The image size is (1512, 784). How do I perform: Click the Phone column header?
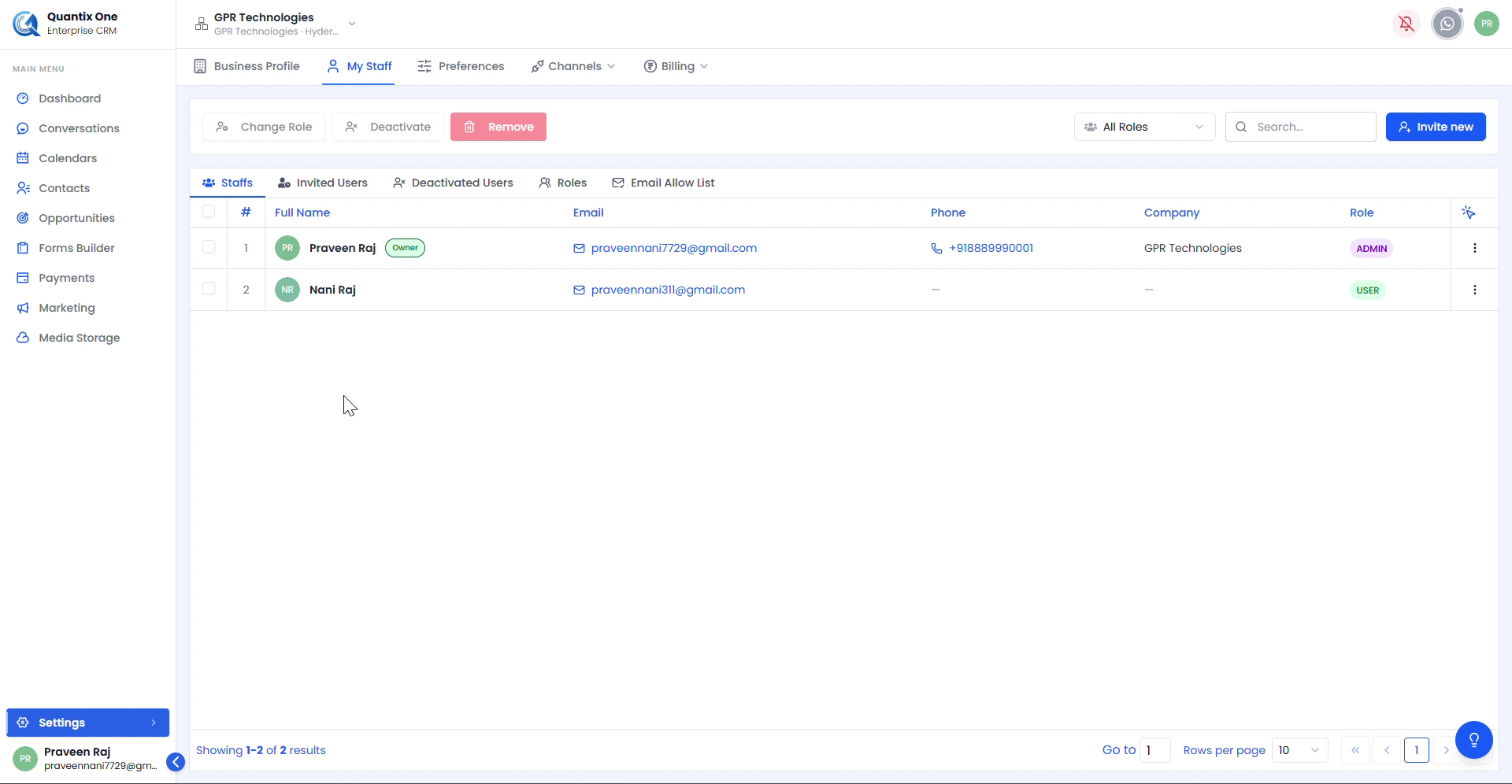click(948, 213)
